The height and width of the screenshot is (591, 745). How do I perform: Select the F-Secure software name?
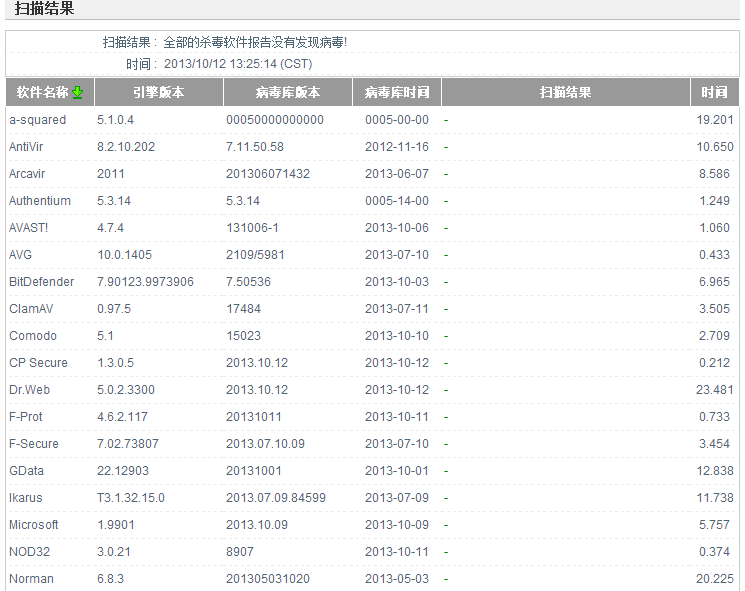(x=34, y=444)
